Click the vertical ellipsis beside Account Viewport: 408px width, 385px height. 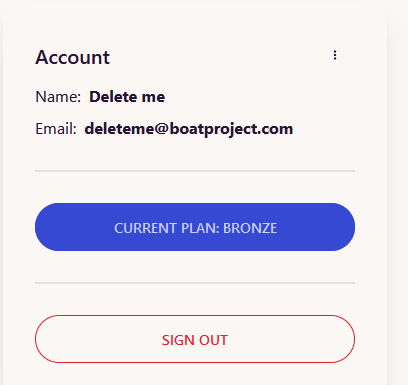click(x=335, y=55)
